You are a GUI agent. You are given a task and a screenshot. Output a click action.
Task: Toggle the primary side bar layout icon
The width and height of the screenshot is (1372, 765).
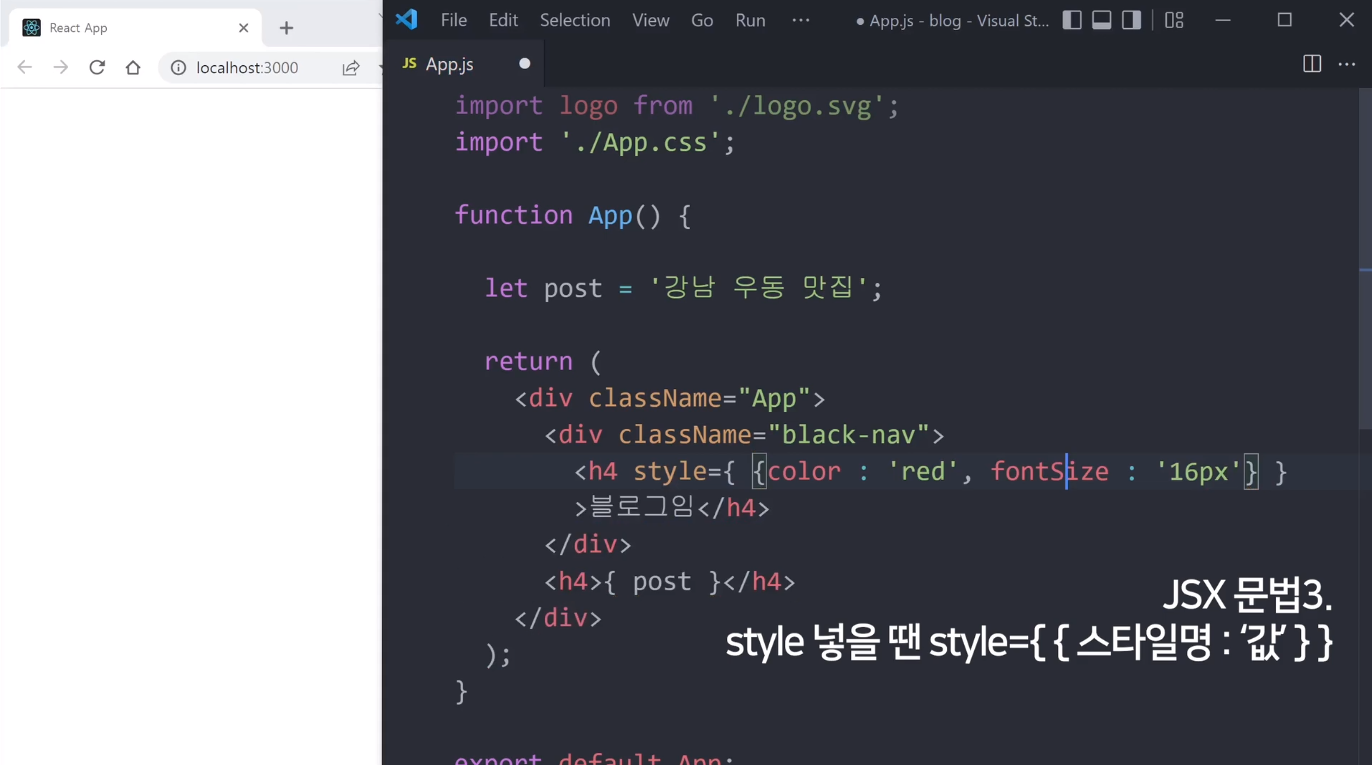(x=1072, y=20)
